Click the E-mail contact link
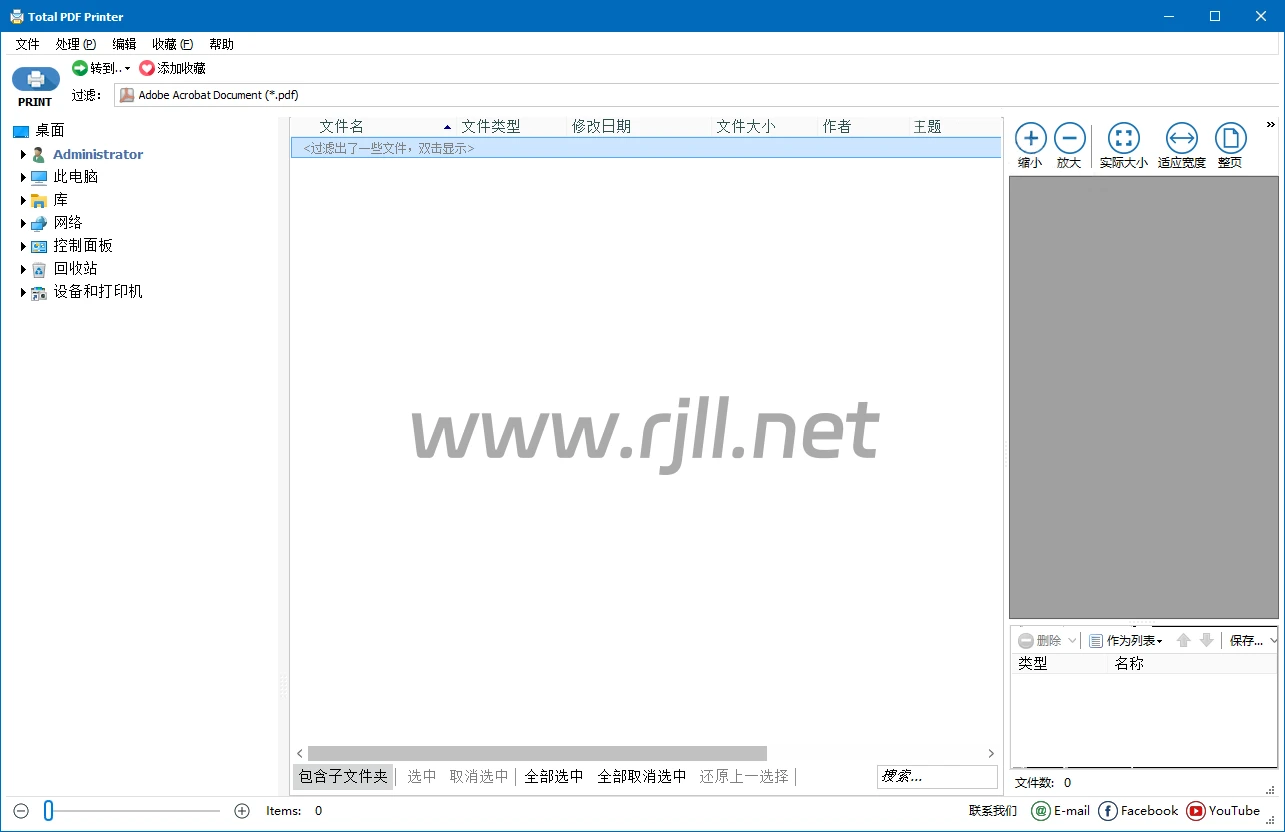The height and width of the screenshot is (832, 1285). 1061,811
